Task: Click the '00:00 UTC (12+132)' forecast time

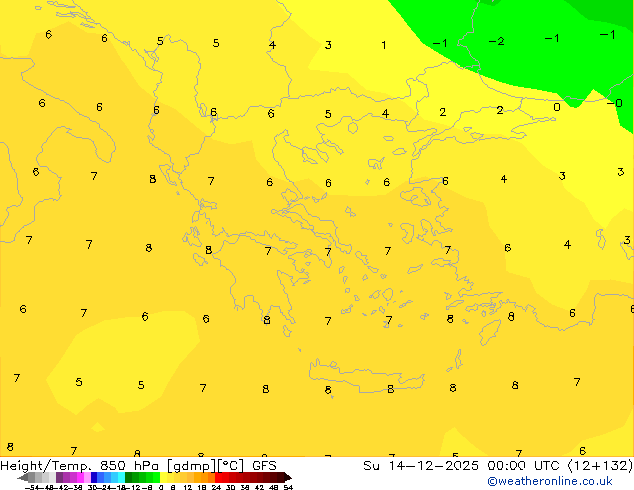Action: coord(560,466)
